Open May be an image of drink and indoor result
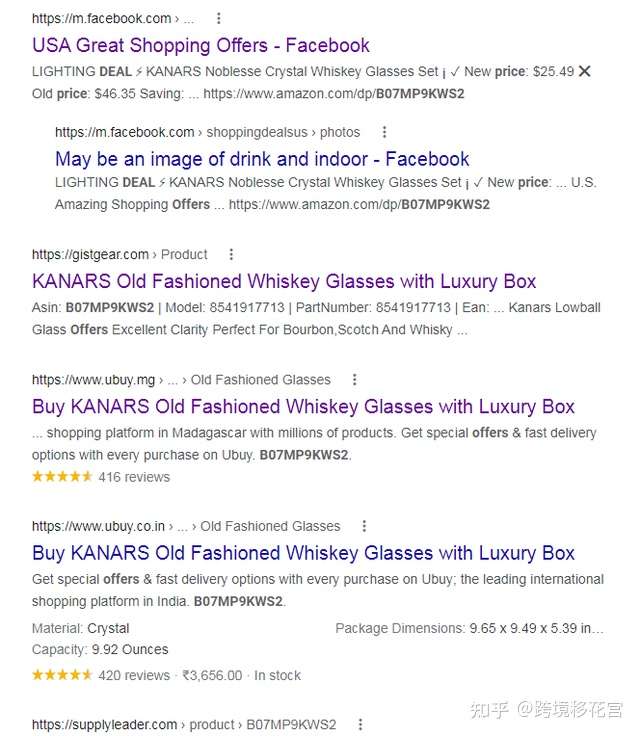Image resolution: width=640 pixels, height=736 pixels. coord(262,159)
